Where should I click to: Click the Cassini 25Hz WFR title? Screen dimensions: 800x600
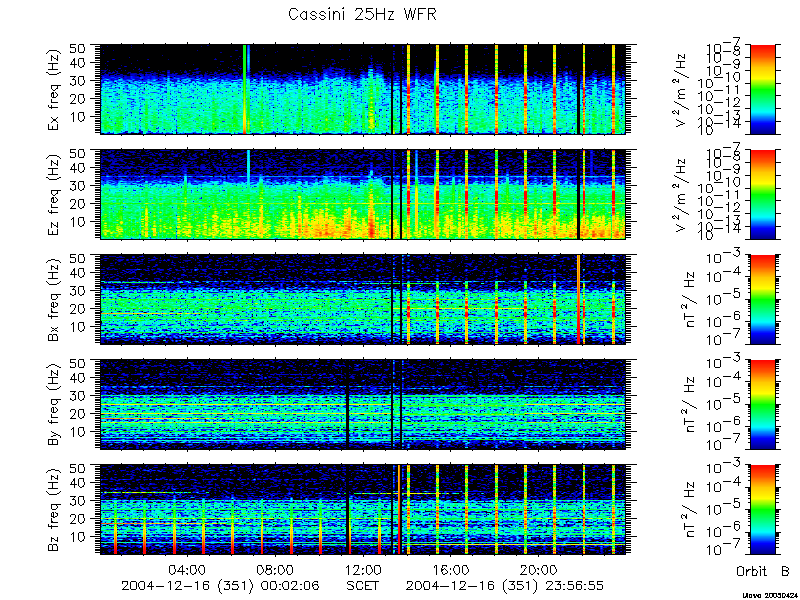tap(362, 14)
